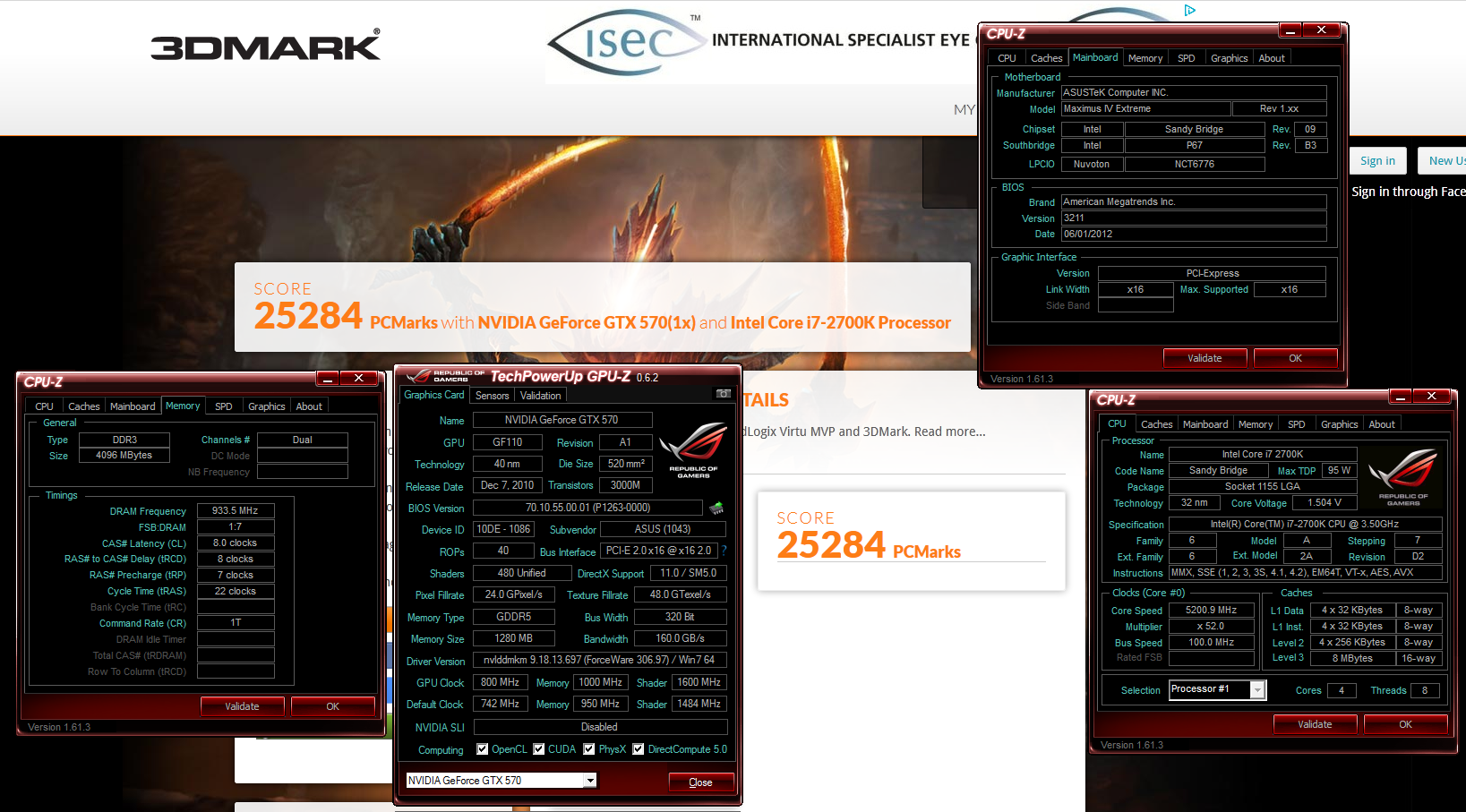Open Graphics tab in memory timings CPU-Z window
This screenshot has width=1466, height=812.
tap(267, 406)
